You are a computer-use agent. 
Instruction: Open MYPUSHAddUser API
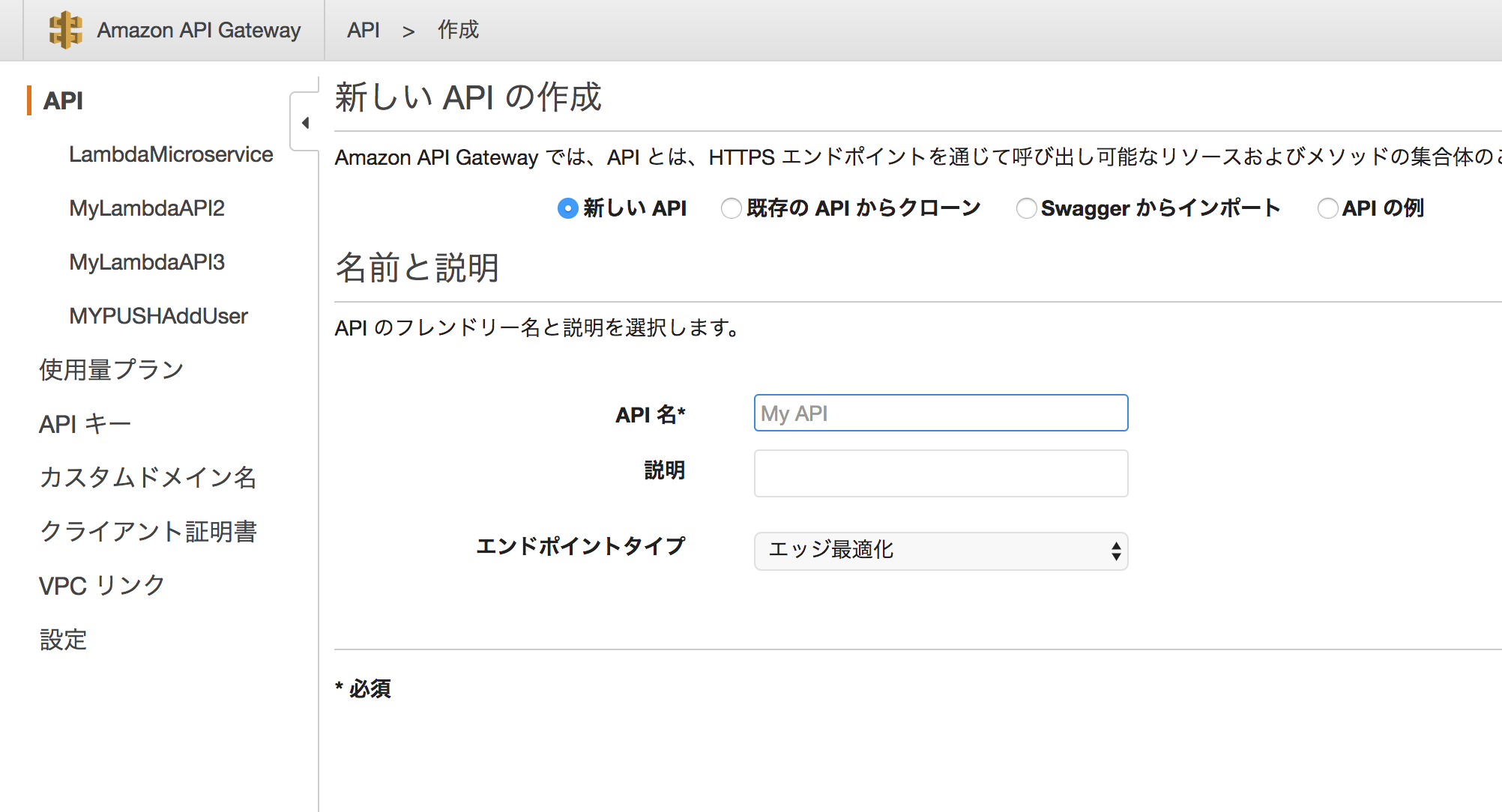158,316
